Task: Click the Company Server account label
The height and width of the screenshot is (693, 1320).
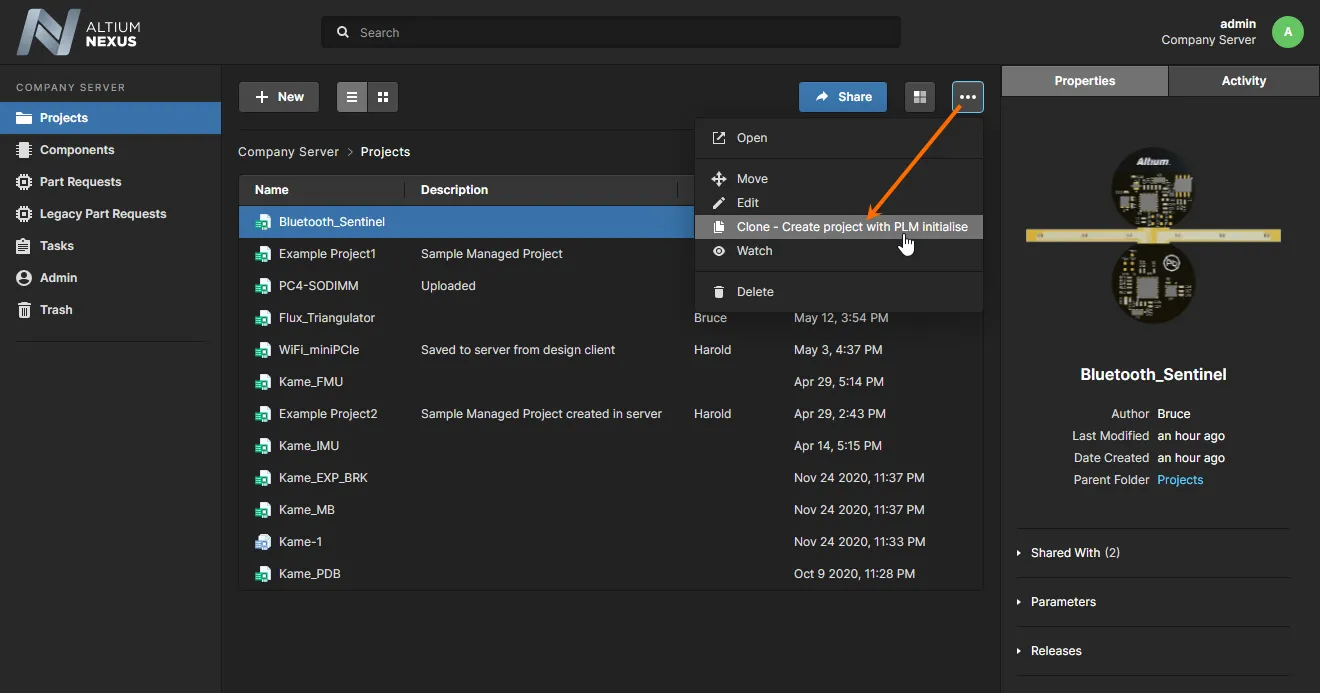Action: point(1208,40)
